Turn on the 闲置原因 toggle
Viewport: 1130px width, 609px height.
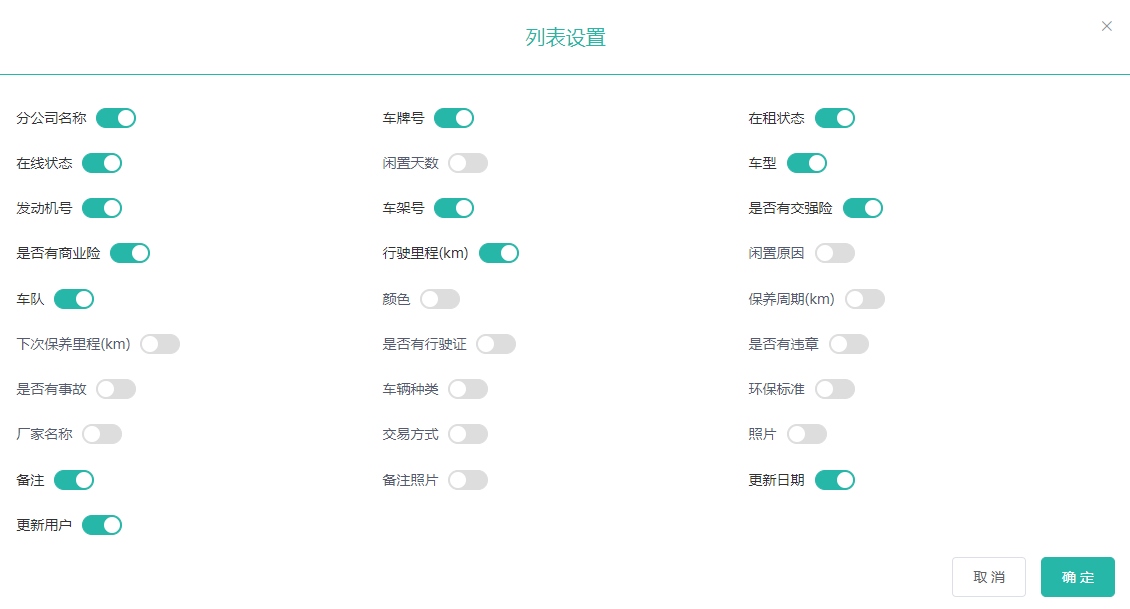834,253
